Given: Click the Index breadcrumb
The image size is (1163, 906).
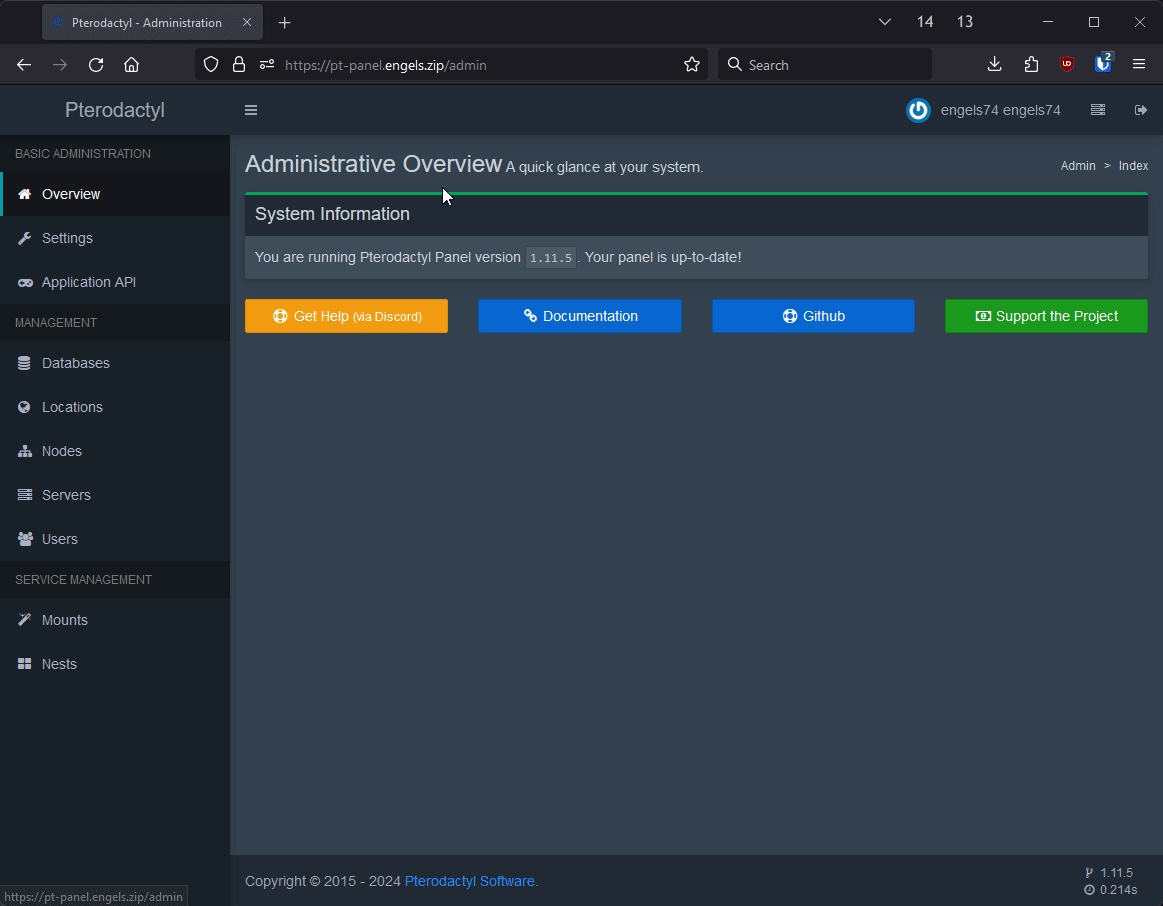Looking at the screenshot, I should 1133,166.
